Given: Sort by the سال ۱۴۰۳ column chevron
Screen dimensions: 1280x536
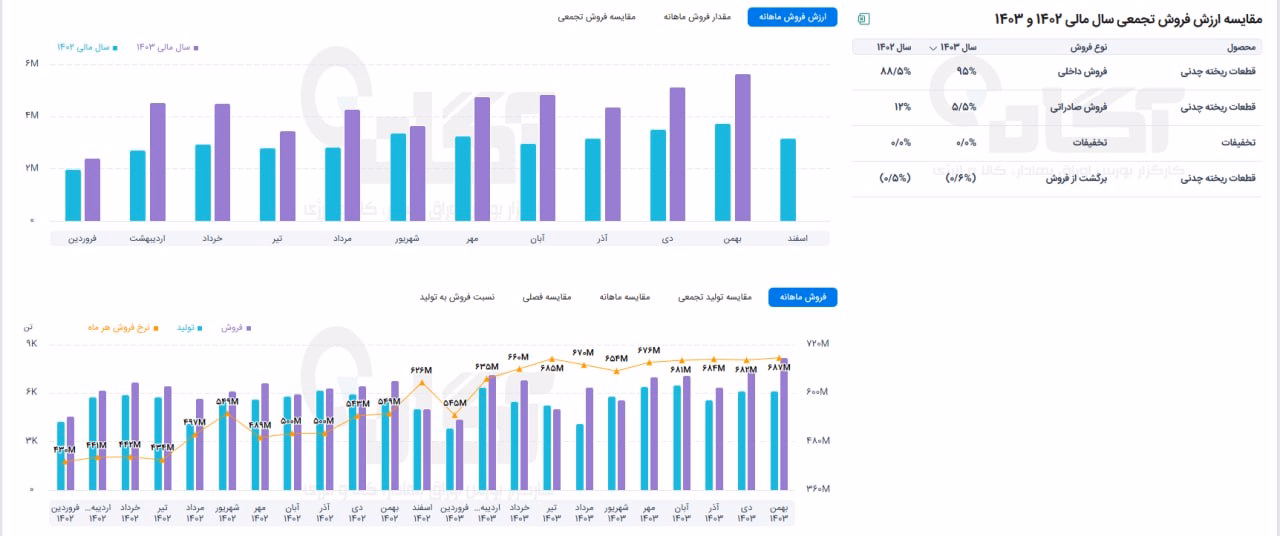Looking at the screenshot, I should pyautogui.click(x=934, y=47).
